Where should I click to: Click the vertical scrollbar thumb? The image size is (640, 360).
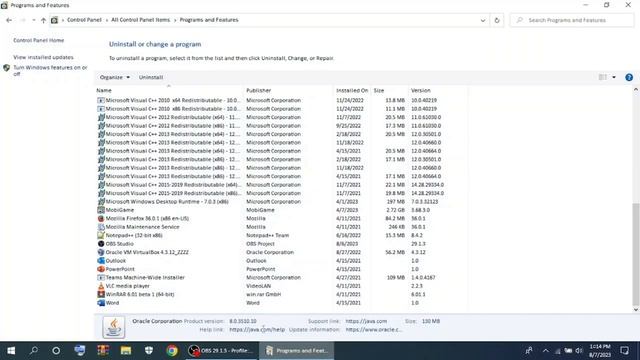[x=636, y=254]
